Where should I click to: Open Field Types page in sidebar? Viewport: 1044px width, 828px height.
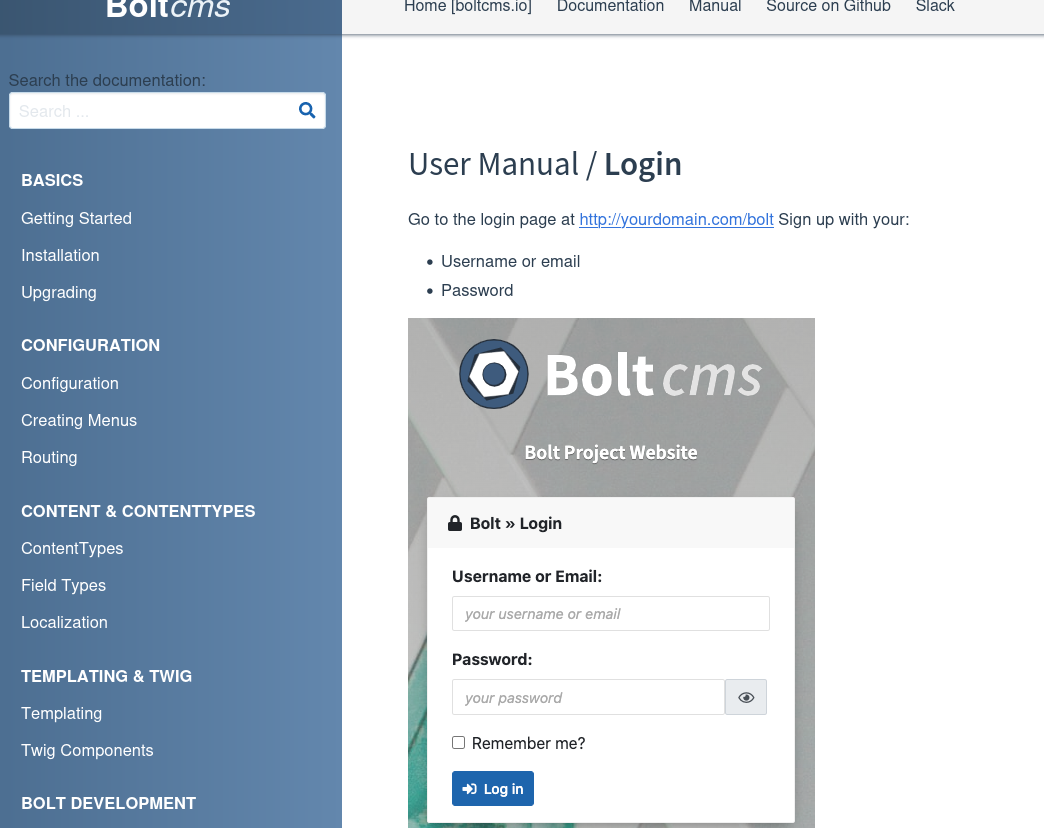pyautogui.click(x=63, y=586)
